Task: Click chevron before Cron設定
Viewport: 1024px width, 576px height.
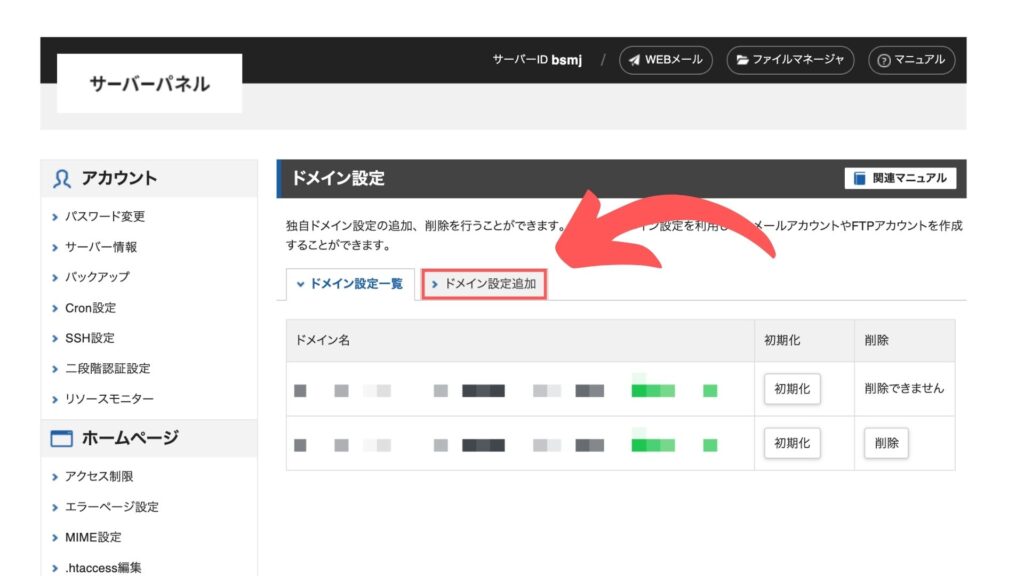Action: point(55,308)
